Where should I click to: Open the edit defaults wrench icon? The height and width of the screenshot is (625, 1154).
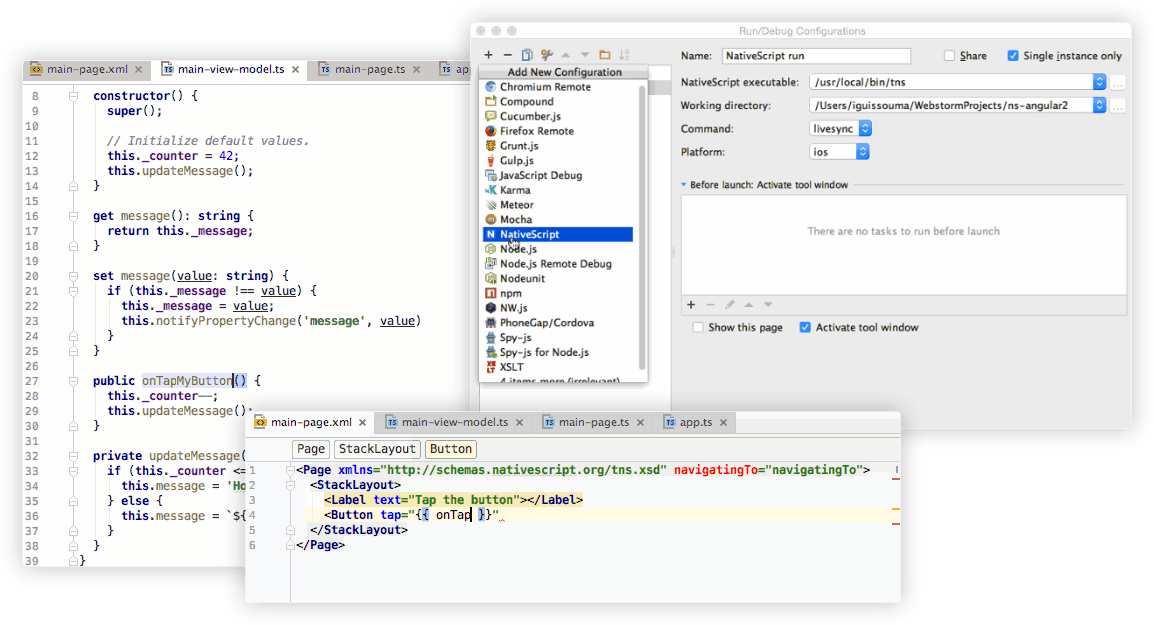pyautogui.click(x=546, y=54)
